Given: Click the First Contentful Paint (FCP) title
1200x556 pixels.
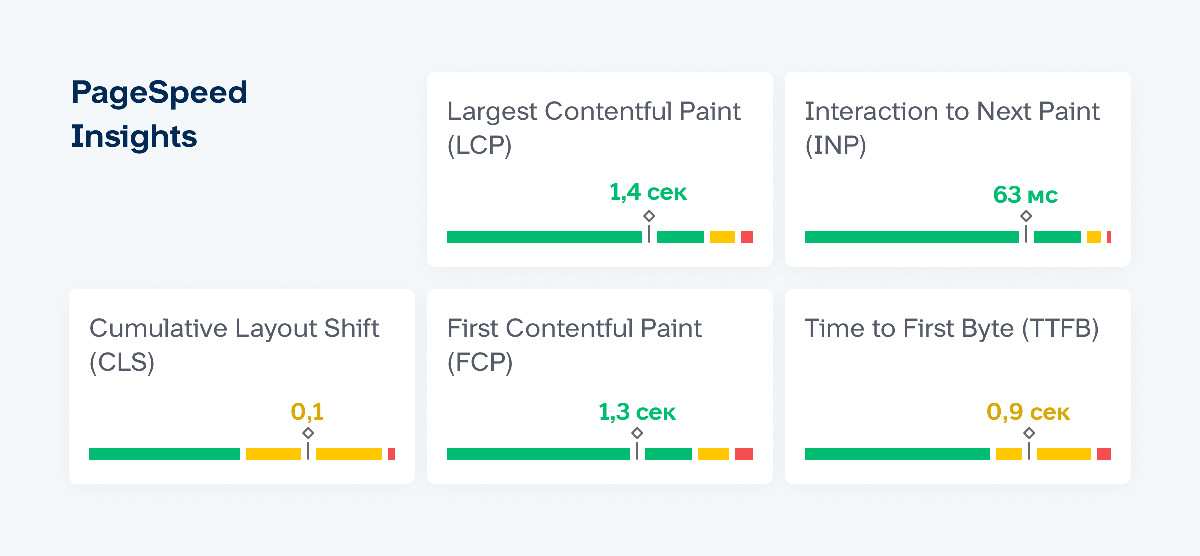Looking at the screenshot, I should tap(574, 345).
